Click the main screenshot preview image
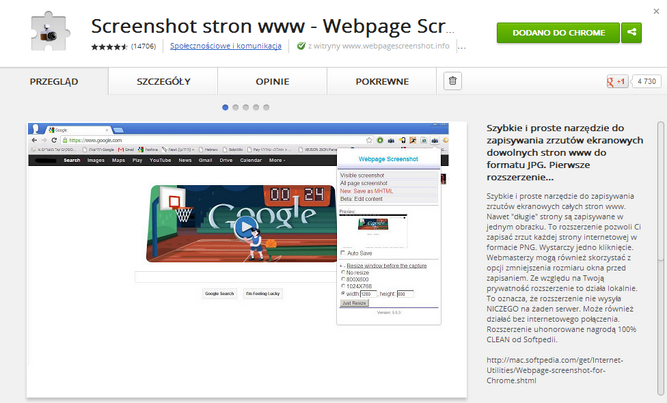Viewport: 667px width, 403px height. coord(247,260)
